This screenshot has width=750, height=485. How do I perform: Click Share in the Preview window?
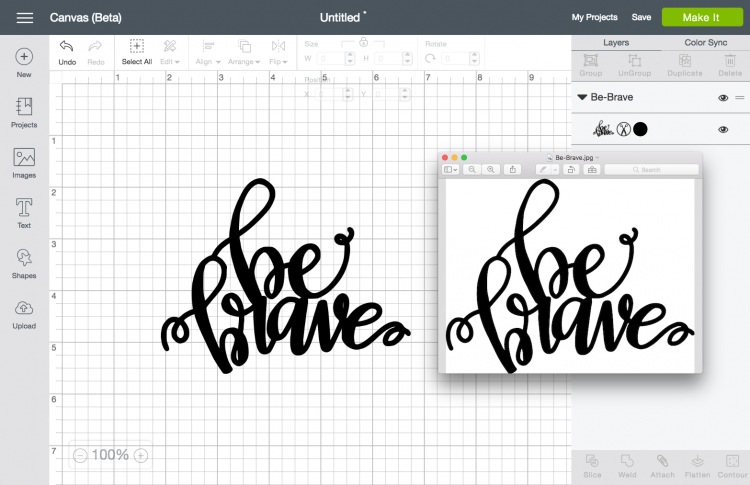(512, 169)
